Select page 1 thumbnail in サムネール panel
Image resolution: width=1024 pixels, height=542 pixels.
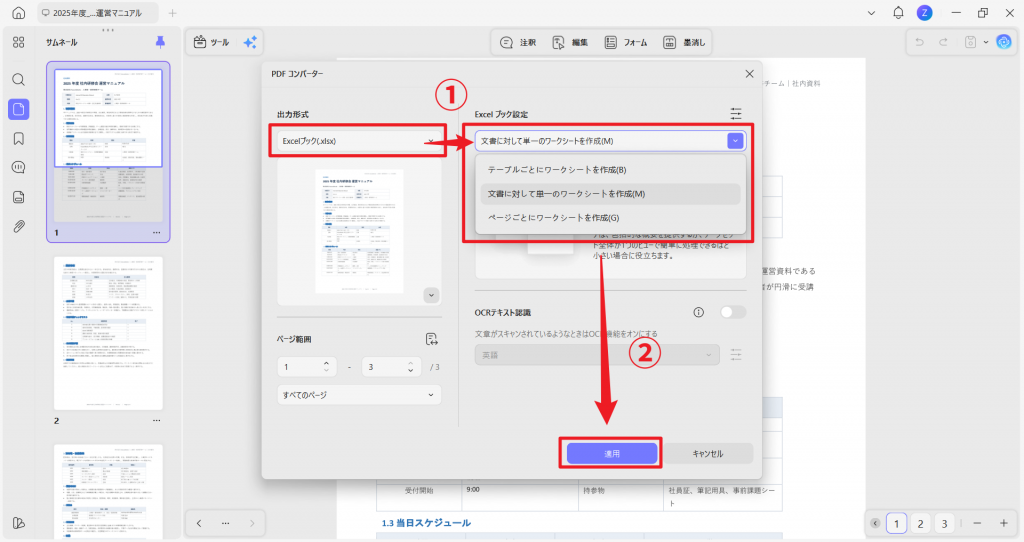108,145
